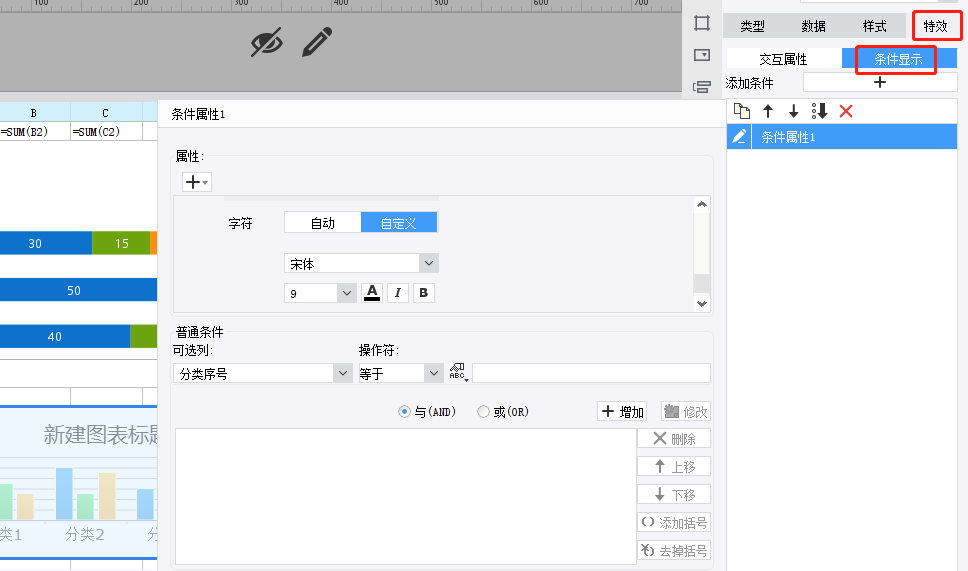Open the 属性 plus dropdown
Viewport: 968px width, 571px height.
(x=197, y=182)
